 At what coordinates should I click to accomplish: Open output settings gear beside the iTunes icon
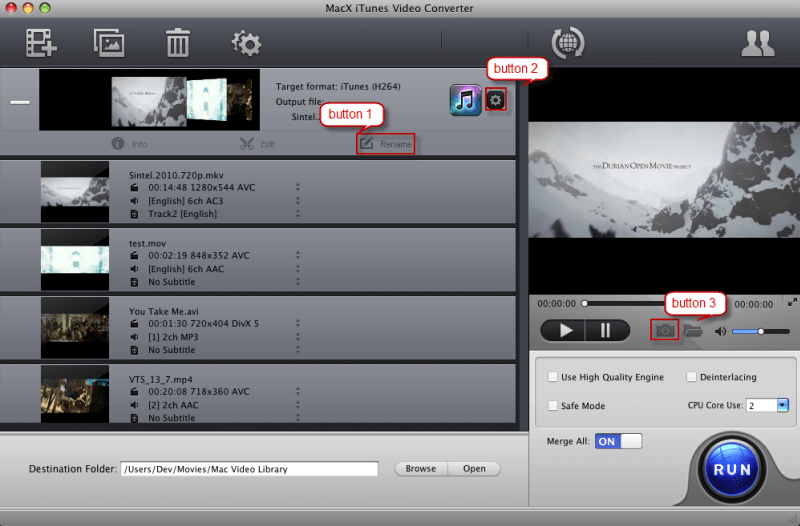click(495, 100)
